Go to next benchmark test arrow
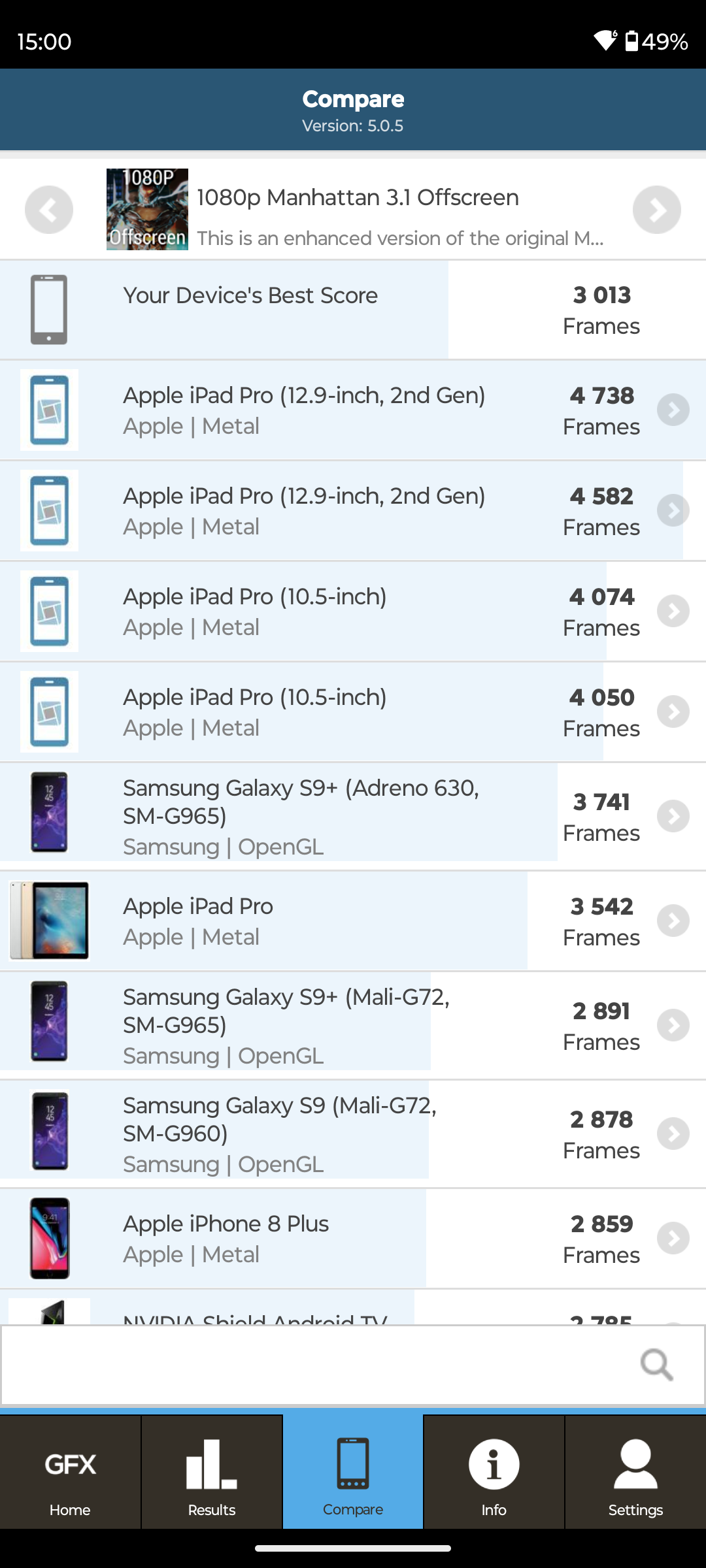Viewport: 706px width, 1568px height. click(656, 210)
